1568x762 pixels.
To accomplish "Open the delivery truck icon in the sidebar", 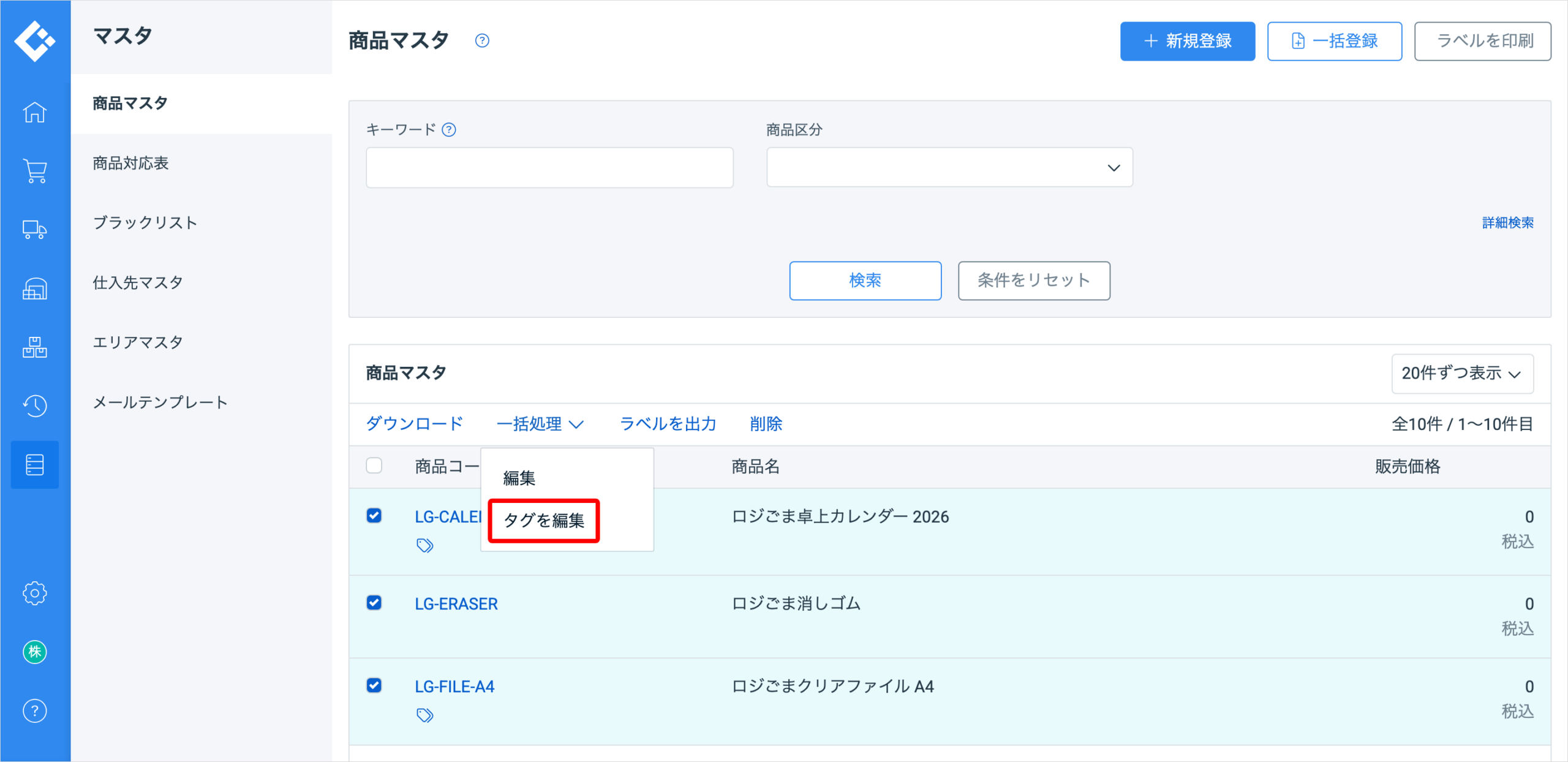I will pos(35,230).
